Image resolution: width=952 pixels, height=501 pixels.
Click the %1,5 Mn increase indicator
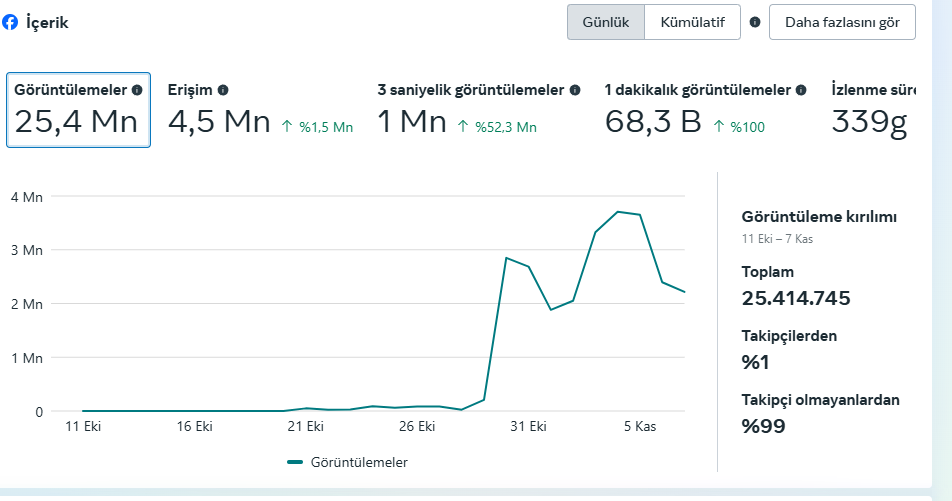[318, 127]
